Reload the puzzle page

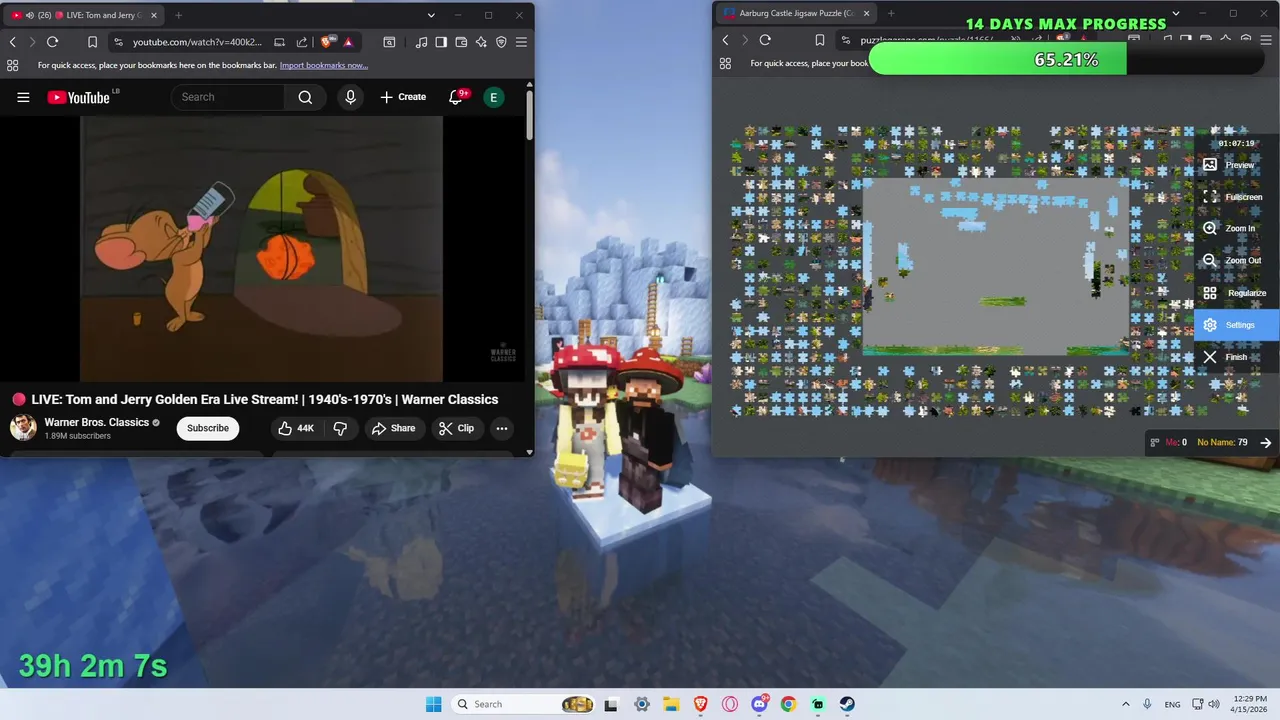[x=765, y=40]
